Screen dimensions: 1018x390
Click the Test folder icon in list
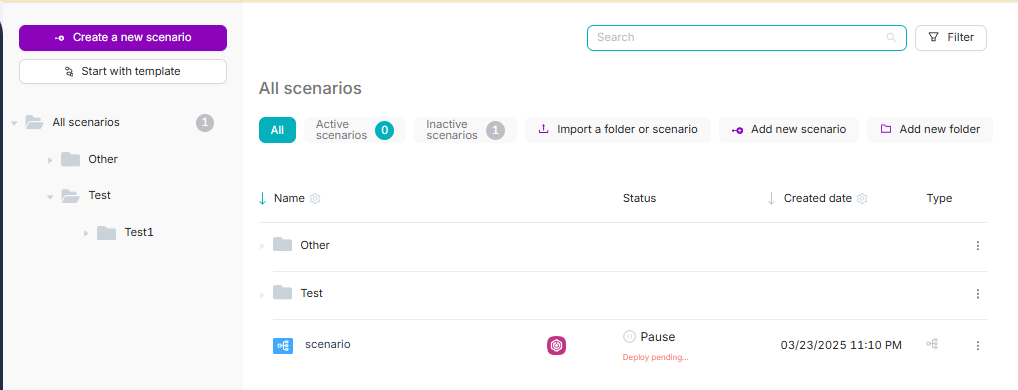click(282, 293)
